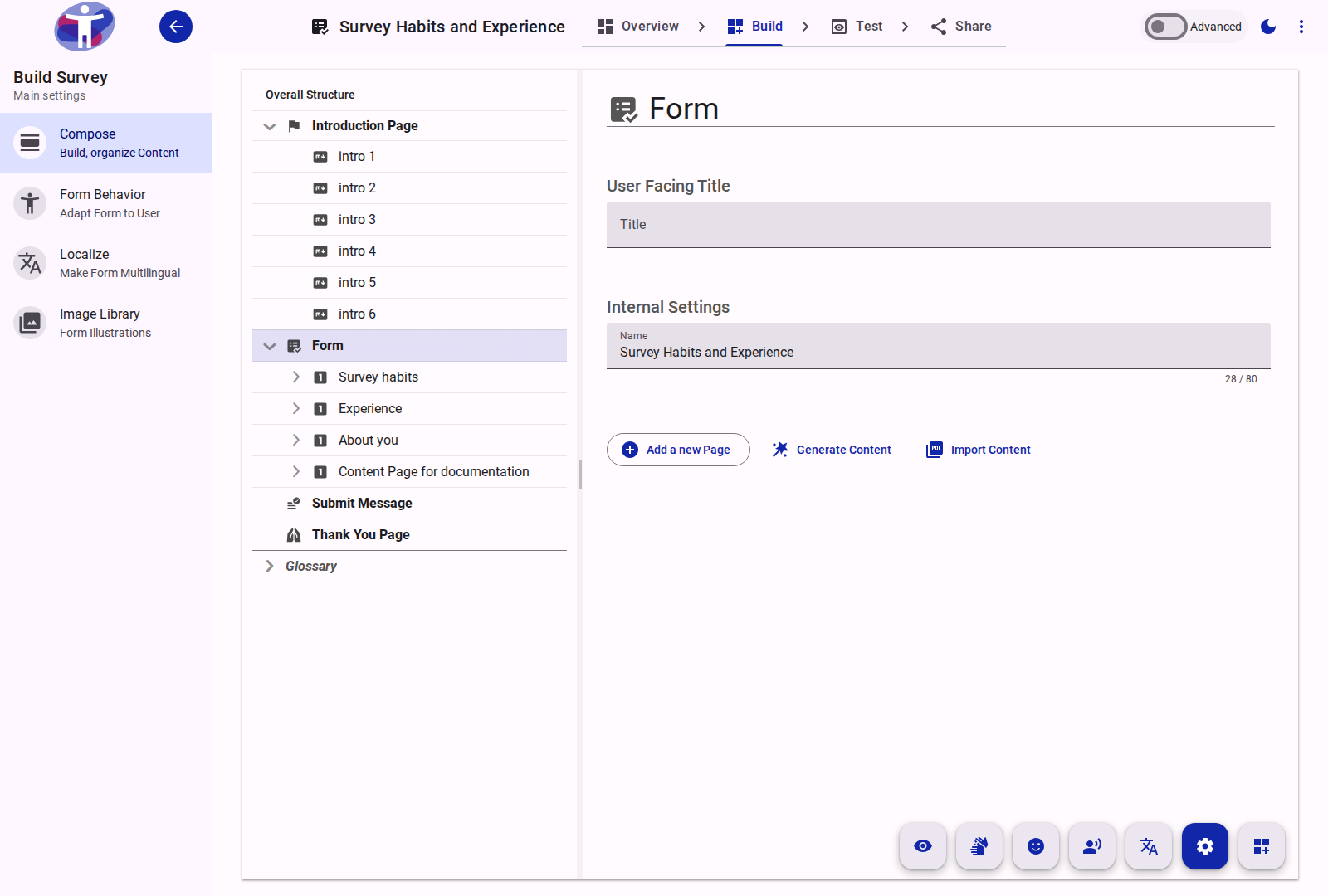Select intro 4 in the tree

tap(409, 251)
